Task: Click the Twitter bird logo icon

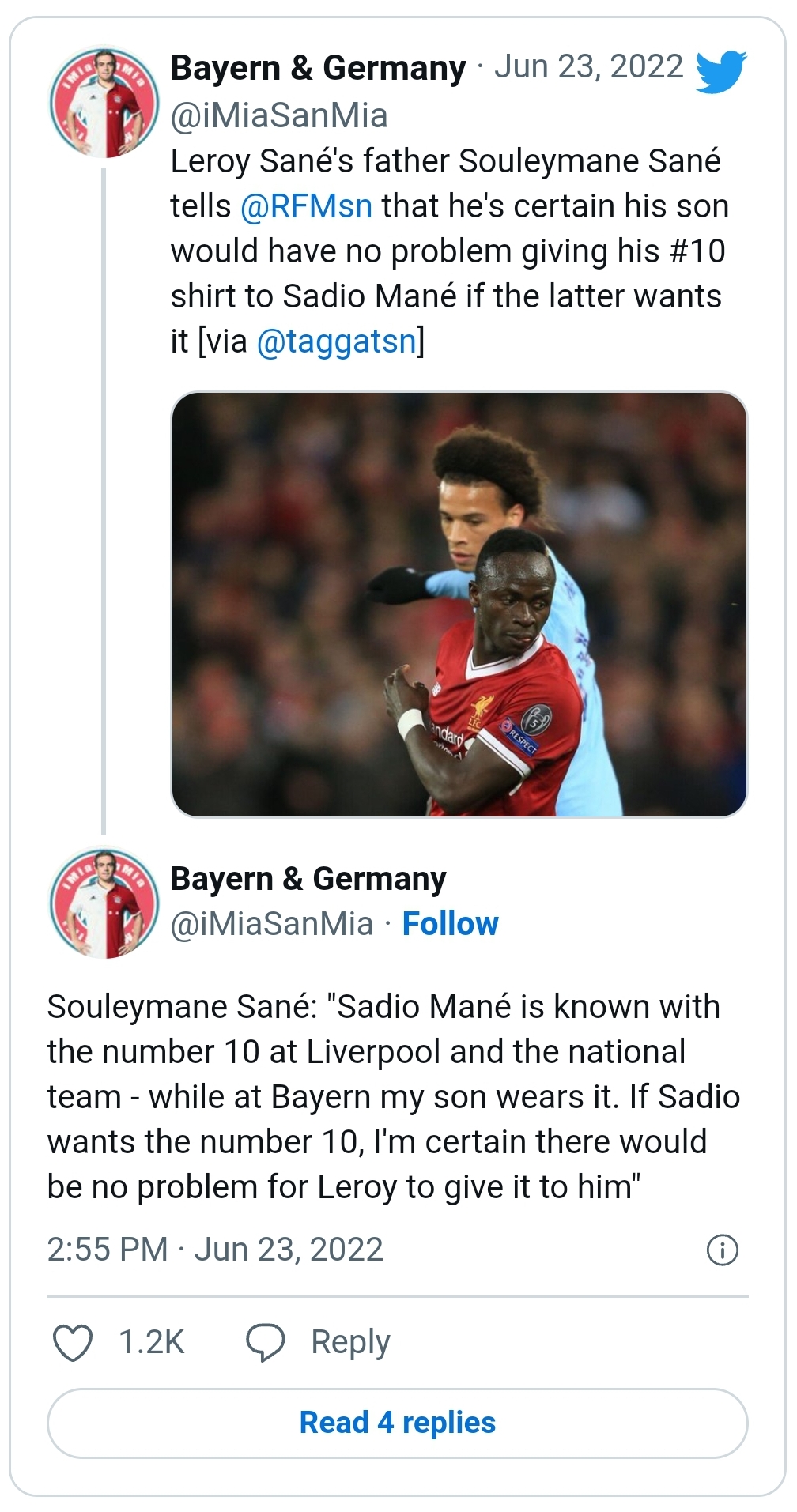Action: 721,71
